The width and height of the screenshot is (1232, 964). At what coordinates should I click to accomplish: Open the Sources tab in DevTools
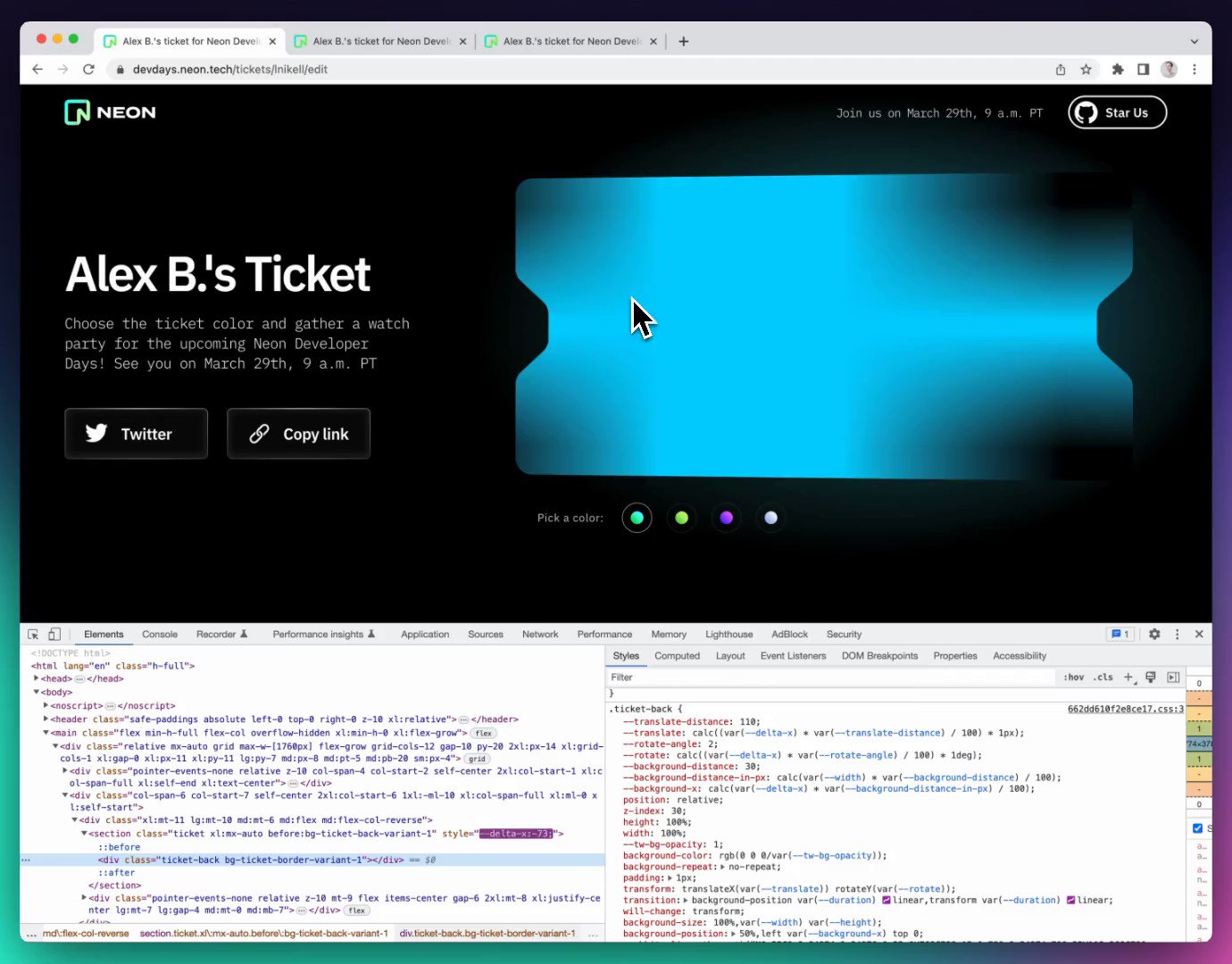tap(486, 634)
